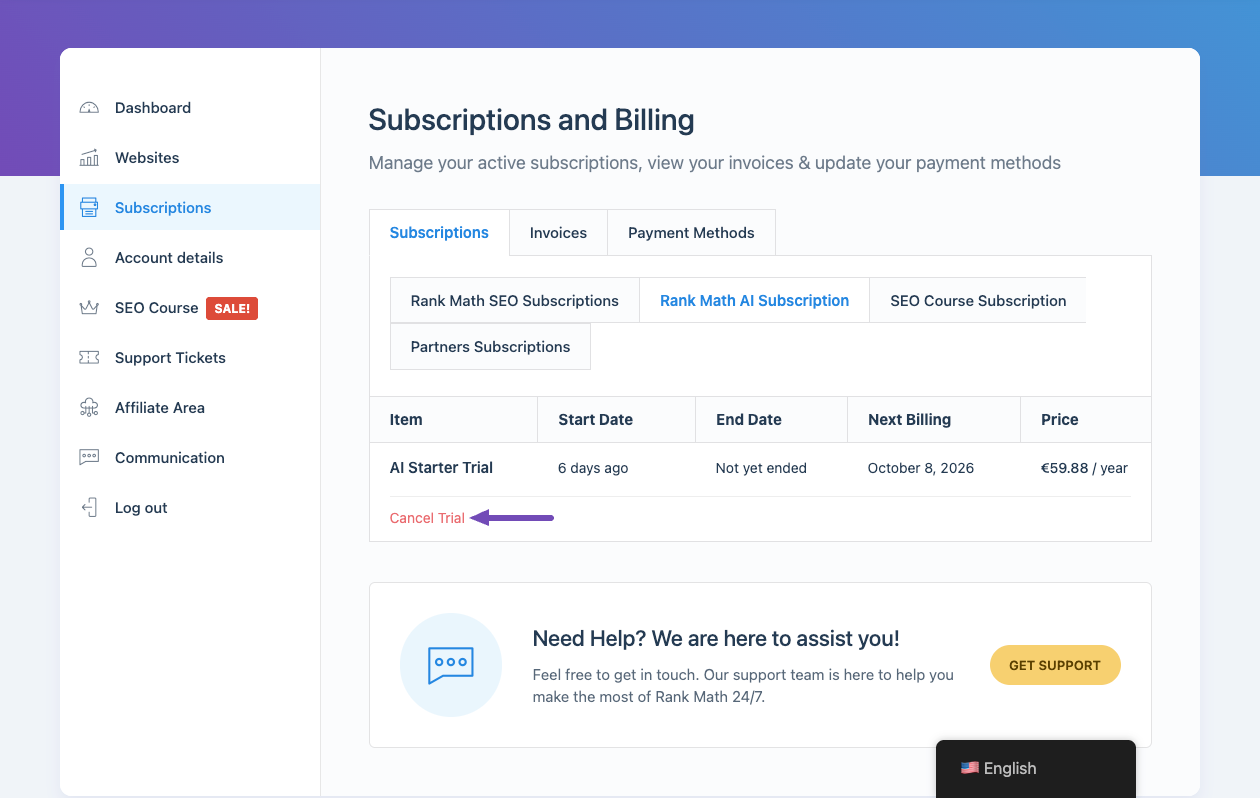Select the Subscriptions sidebar item
The height and width of the screenshot is (798, 1260).
190,207
